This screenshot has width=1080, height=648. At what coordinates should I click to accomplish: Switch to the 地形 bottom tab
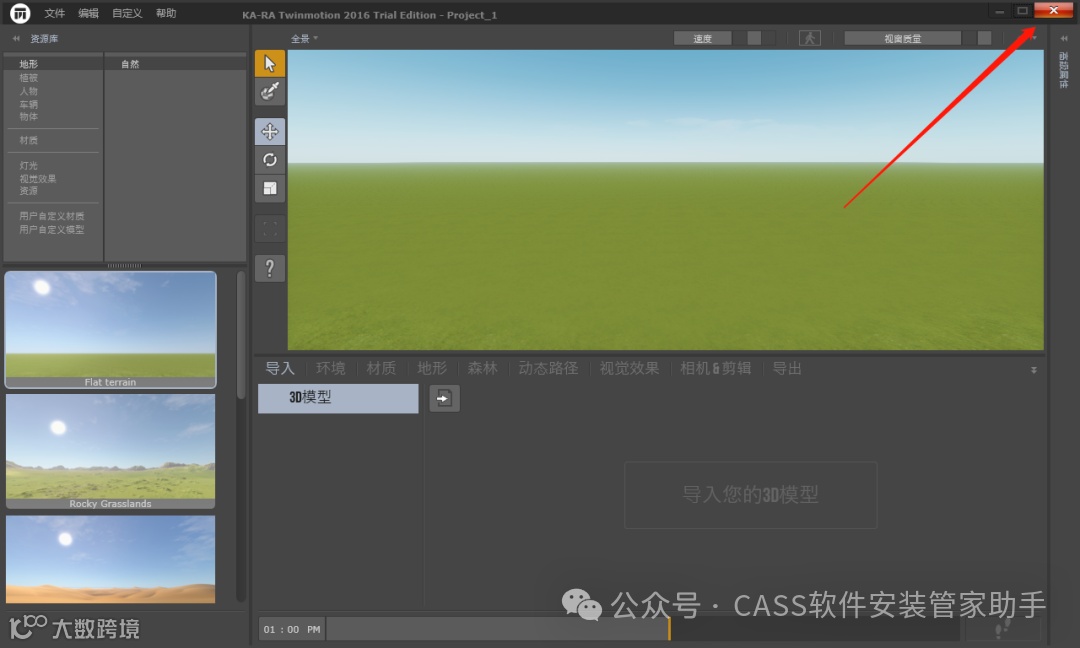pyautogui.click(x=432, y=368)
